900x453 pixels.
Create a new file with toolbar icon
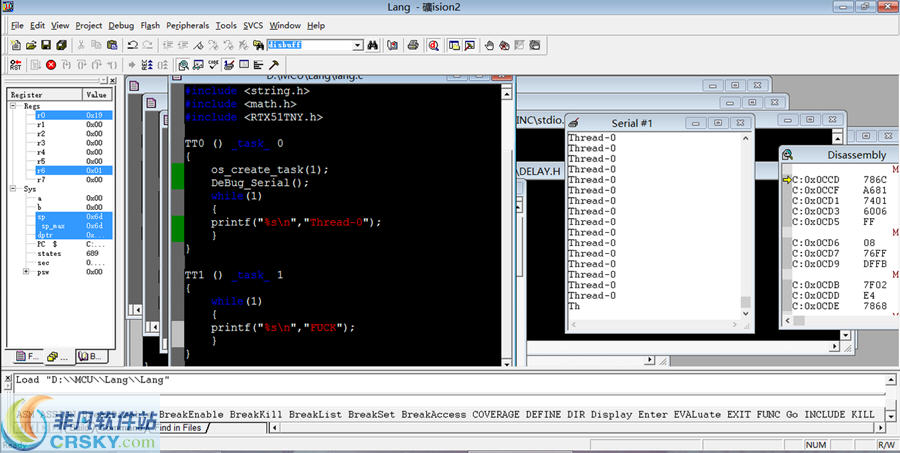pyautogui.click(x=15, y=45)
